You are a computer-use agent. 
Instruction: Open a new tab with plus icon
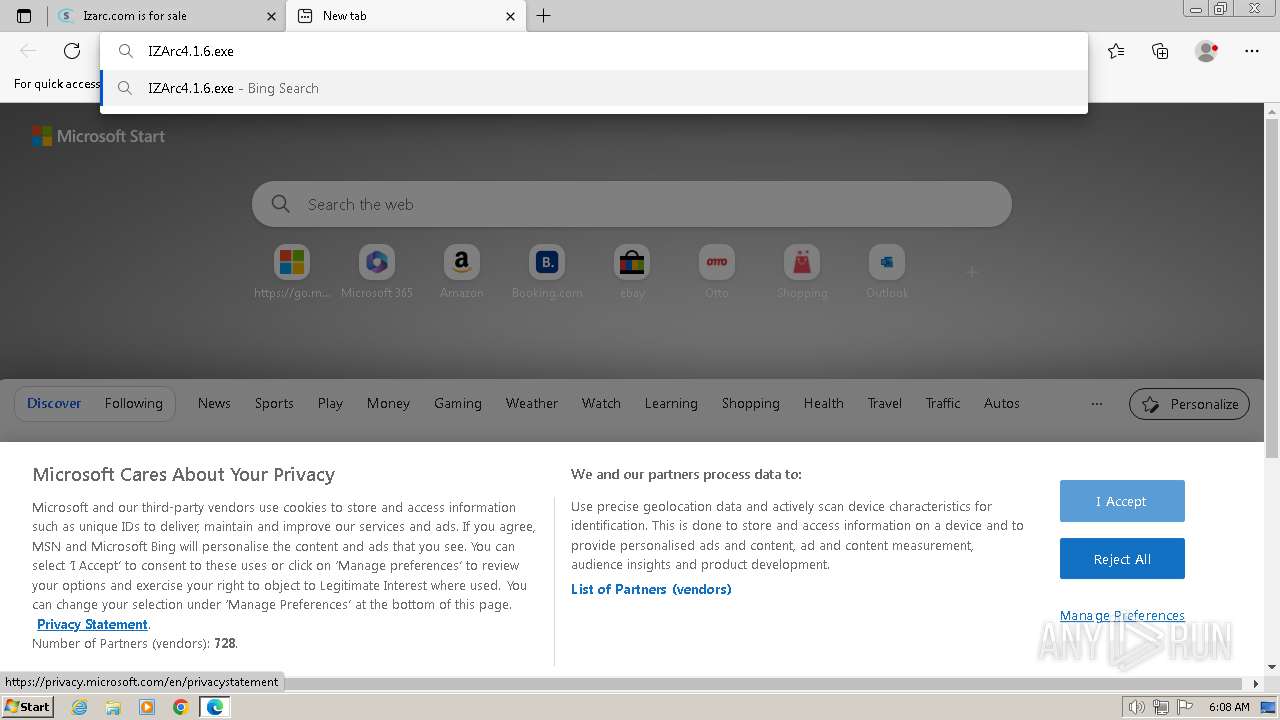click(x=543, y=16)
